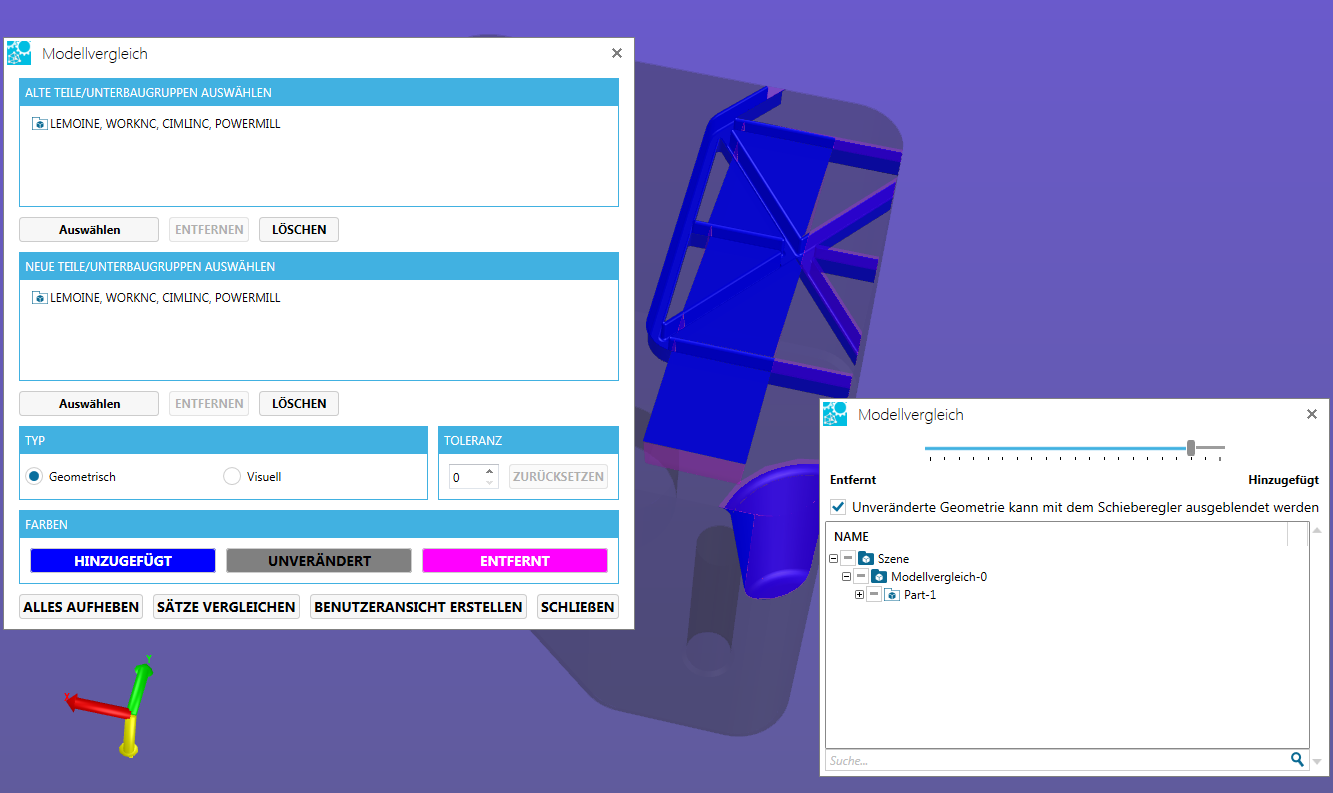Decrease Toleranz with the down arrow
This screenshot has width=1333, height=793.
tap(489, 483)
